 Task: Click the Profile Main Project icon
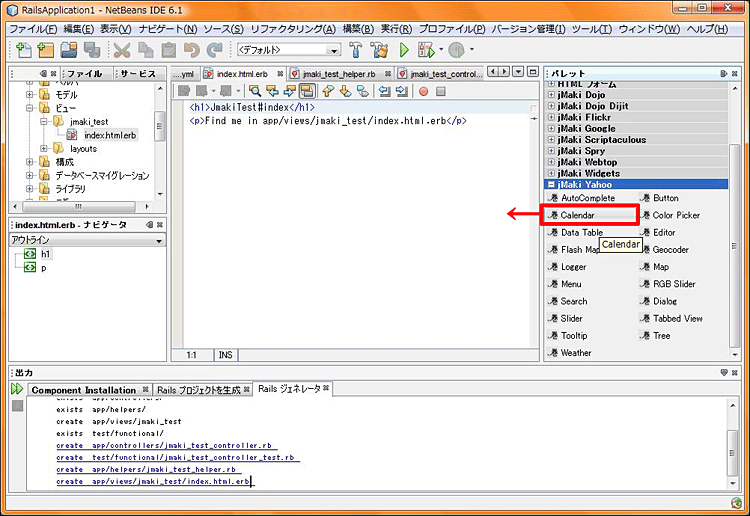point(457,50)
